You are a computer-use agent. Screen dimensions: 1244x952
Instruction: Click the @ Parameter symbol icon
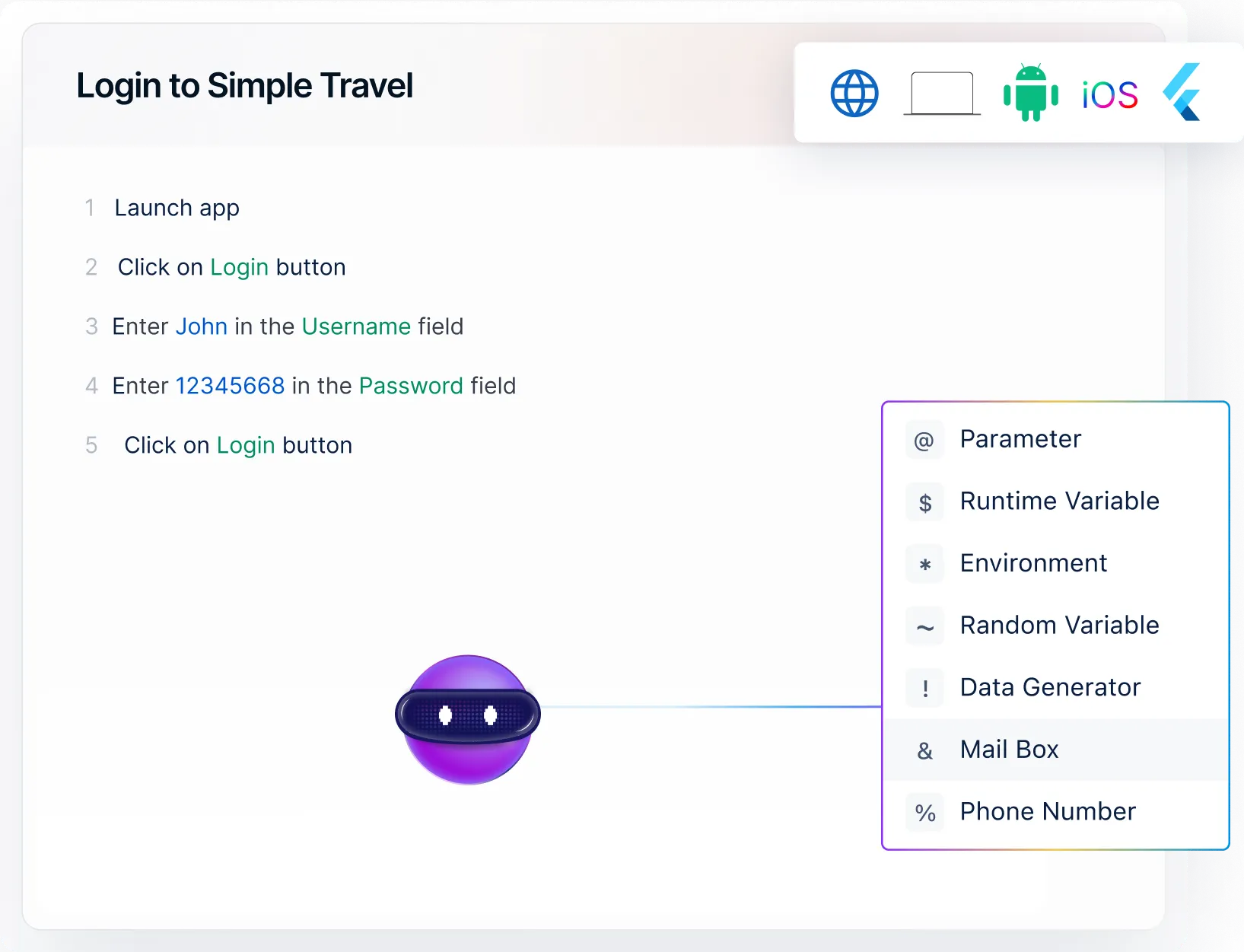pyautogui.click(x=924, y=439)
